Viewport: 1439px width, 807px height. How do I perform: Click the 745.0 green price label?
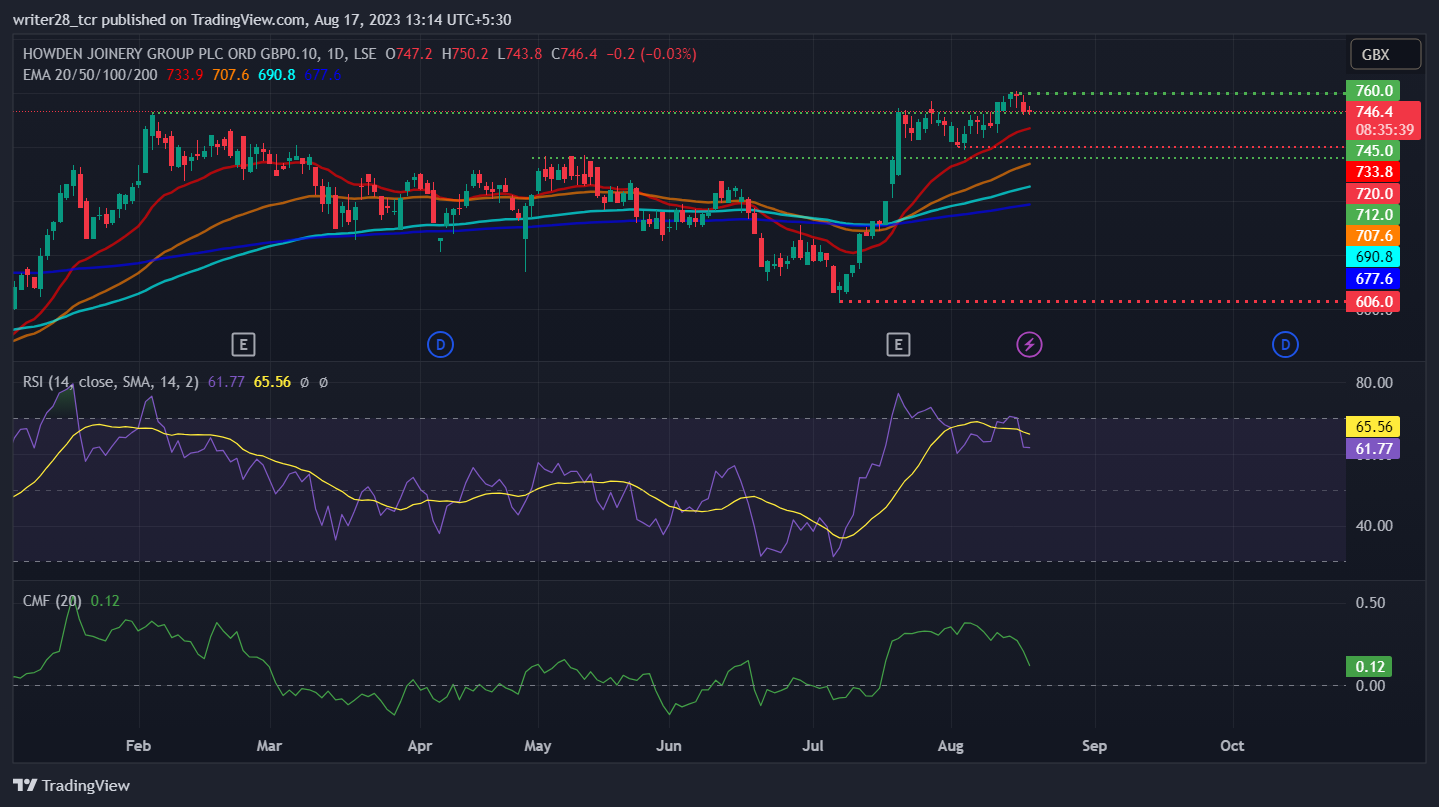point(1373,150)
